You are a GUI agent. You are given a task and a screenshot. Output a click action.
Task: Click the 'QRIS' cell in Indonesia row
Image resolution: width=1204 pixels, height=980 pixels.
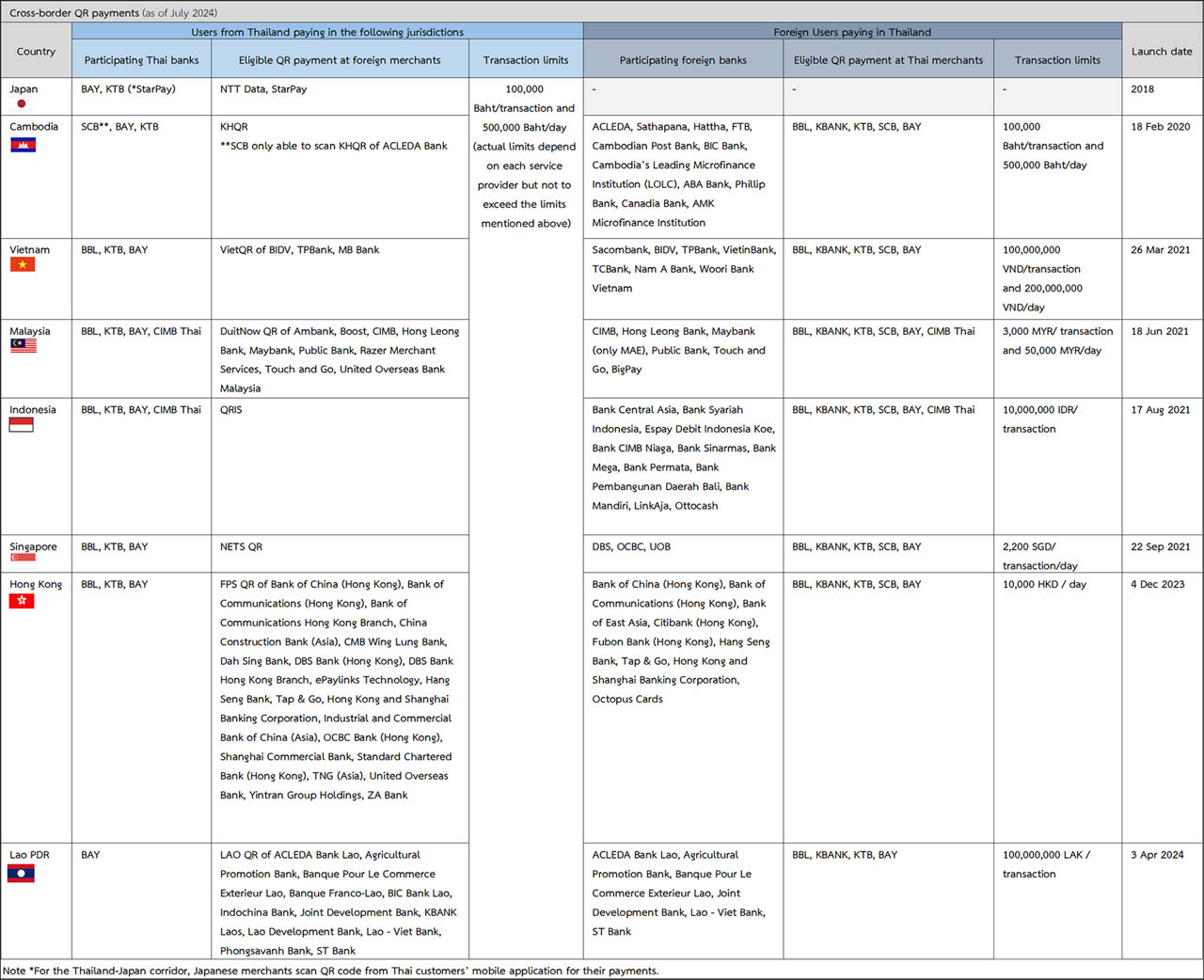point(230,410)
